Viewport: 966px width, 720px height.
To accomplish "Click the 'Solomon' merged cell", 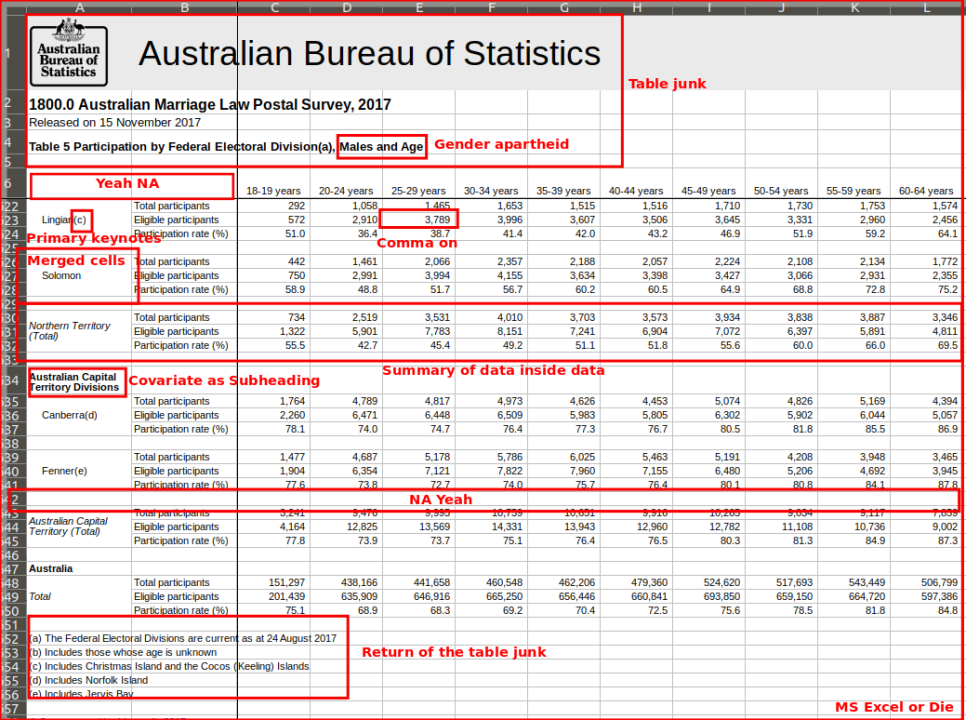I will (x=61, y=275).
